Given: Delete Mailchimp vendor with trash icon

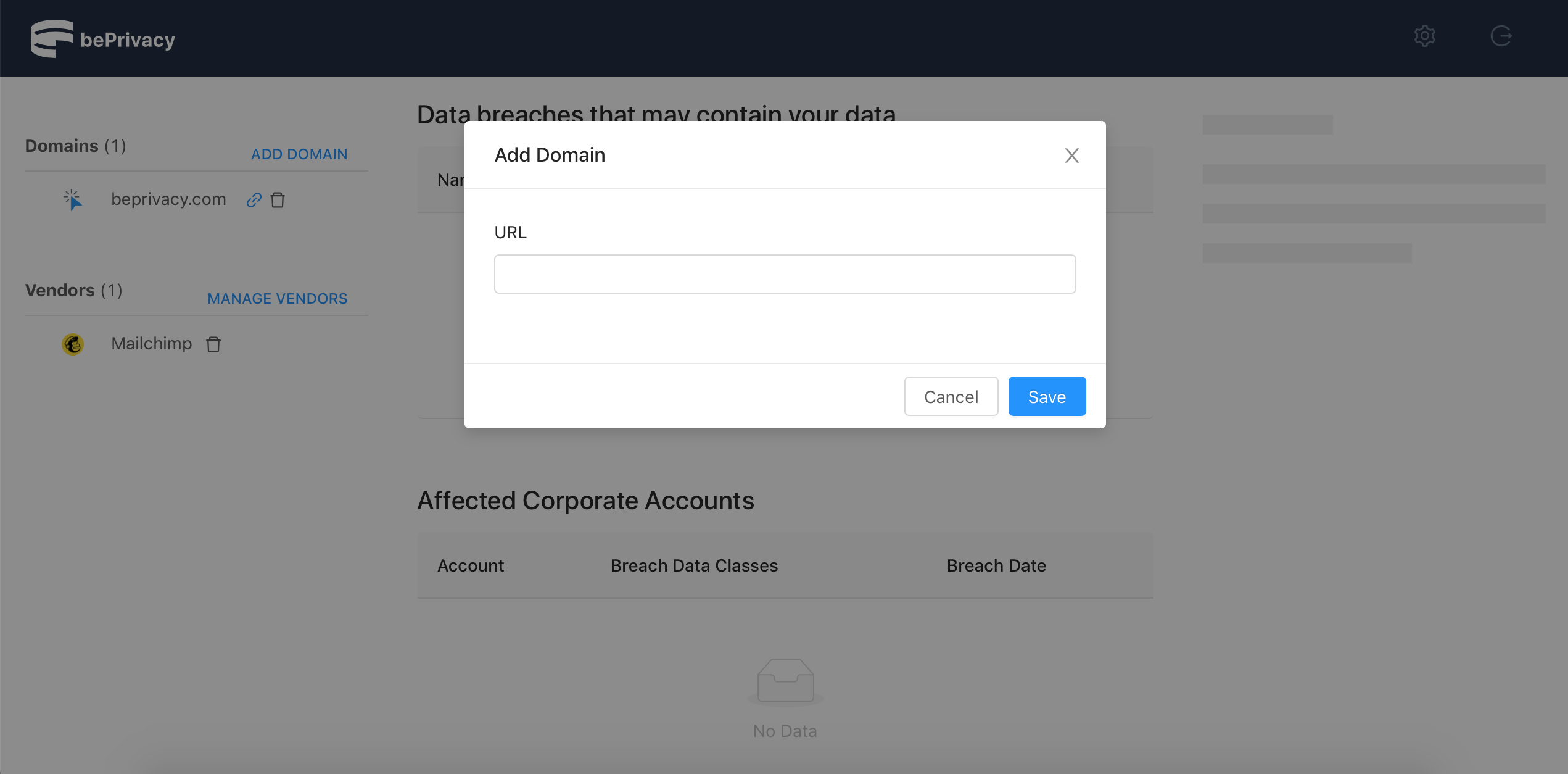Looking at the screenshot, I should 213,344.
